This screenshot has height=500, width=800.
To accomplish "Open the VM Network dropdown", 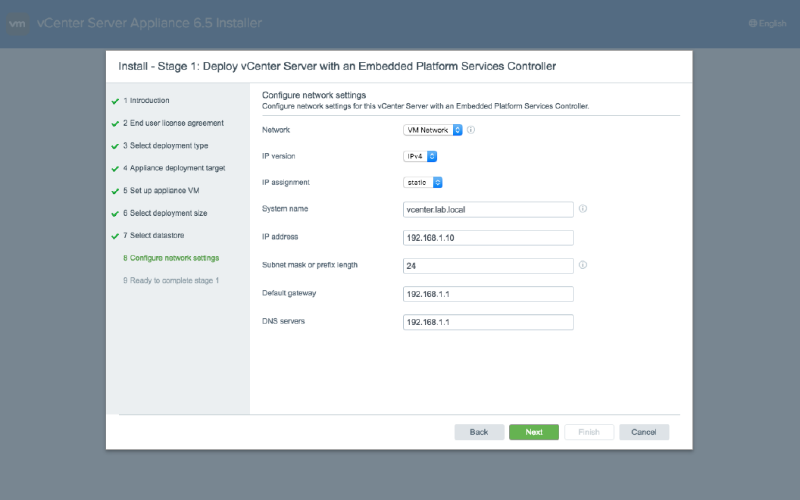I will pos(433,130).
